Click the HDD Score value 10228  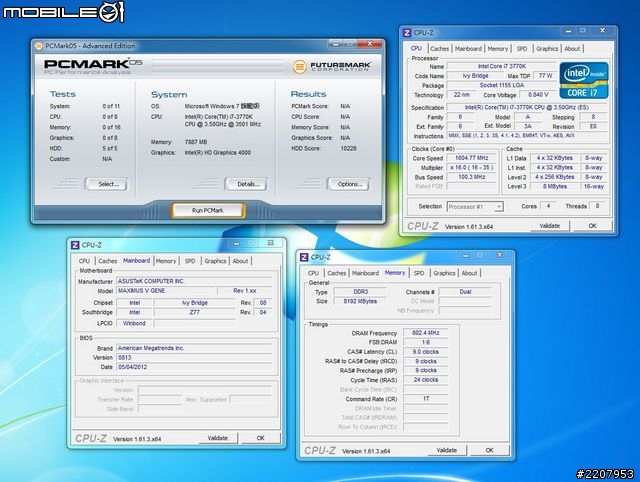pyautogui.click(x=348, y=149)
